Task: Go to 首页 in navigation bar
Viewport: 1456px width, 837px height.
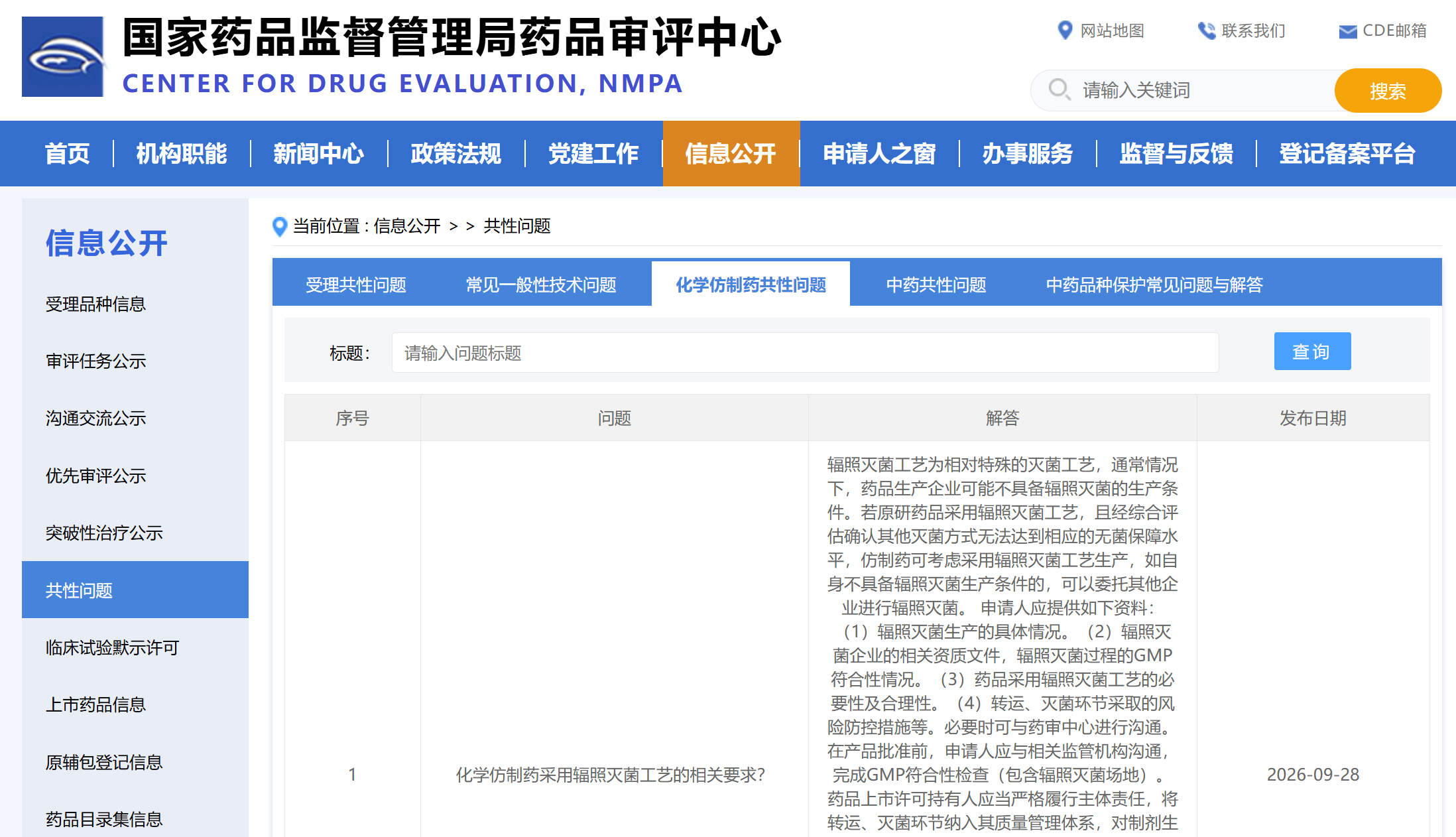Action: pyautogui.click(x=67, y=154)
